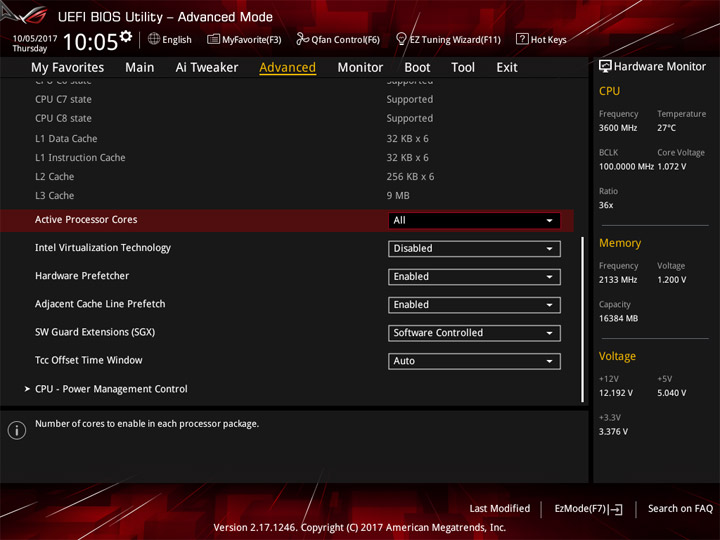Select Intel Virtualization Technology label
This screenshot has width=720, height=540.
[x=103, y=248]
